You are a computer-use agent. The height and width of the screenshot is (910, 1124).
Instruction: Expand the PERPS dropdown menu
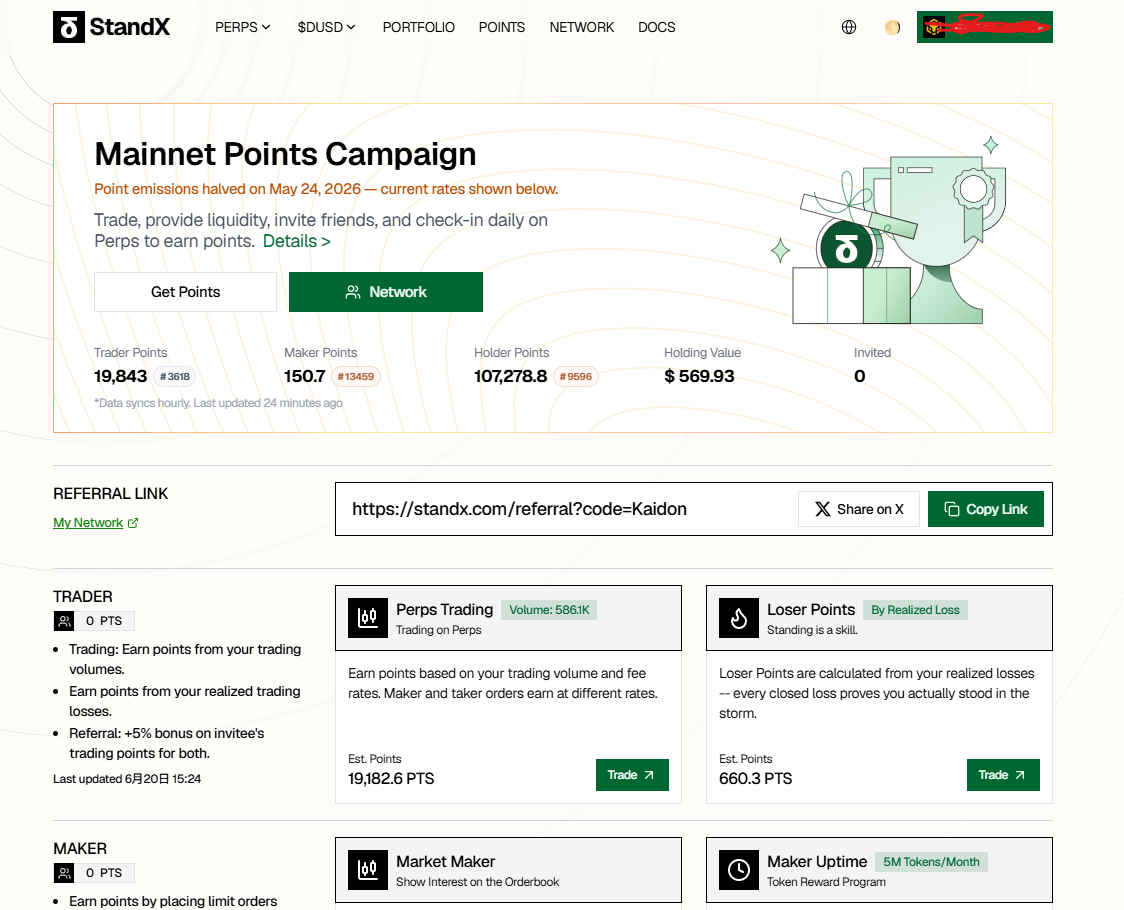[x=243, y=27]
